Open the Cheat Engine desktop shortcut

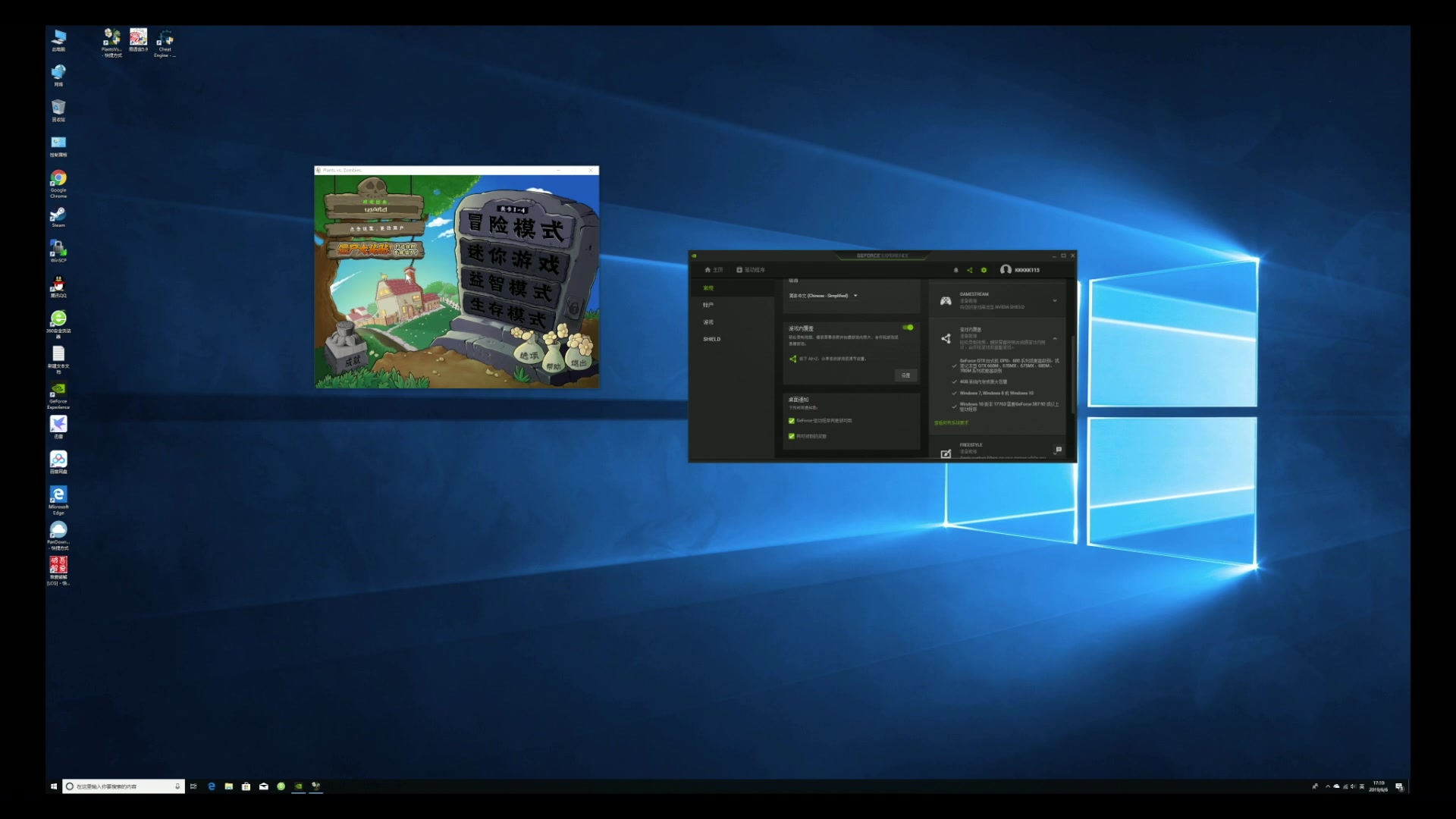tap(165, 39)
